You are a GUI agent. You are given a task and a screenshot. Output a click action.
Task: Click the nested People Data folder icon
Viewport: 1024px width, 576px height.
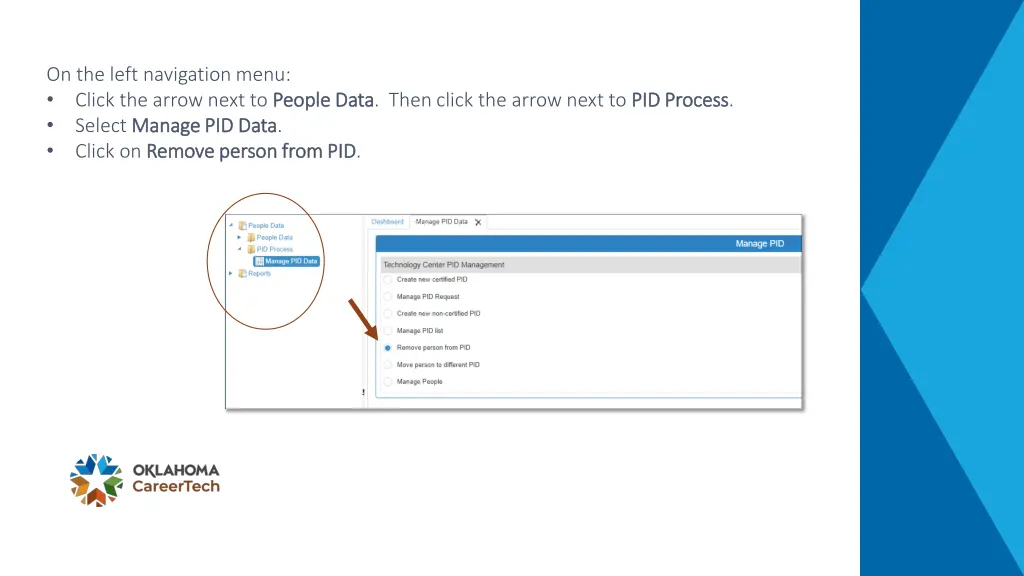point(251,237)
